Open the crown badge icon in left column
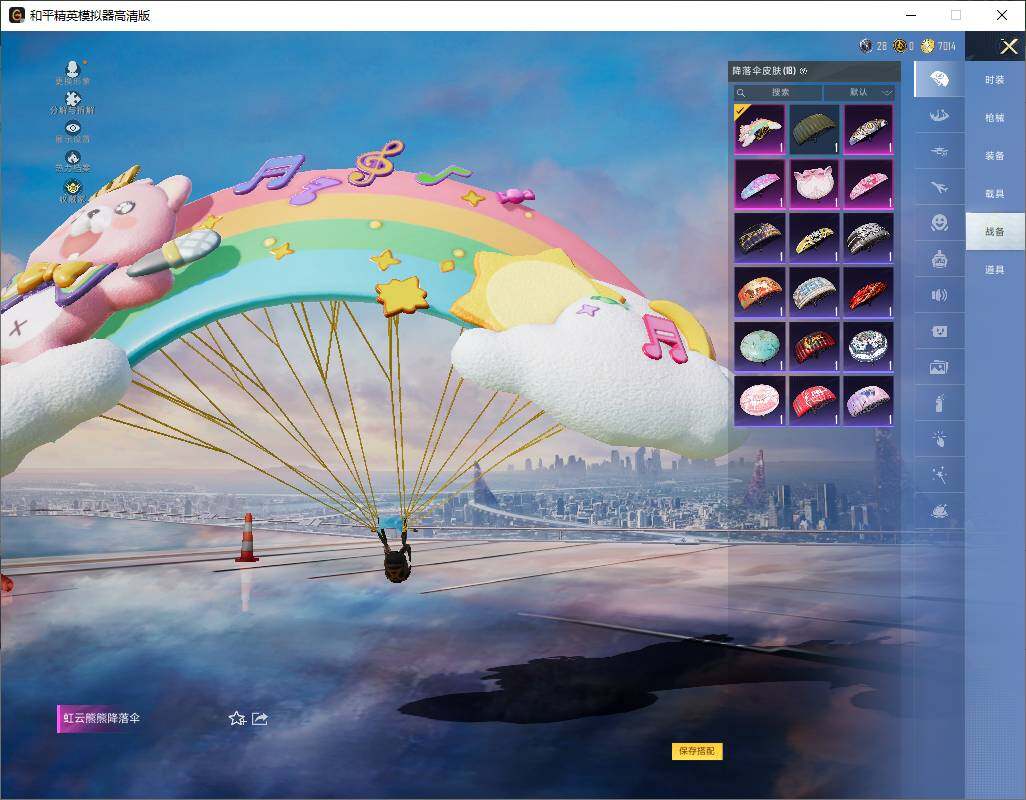Viewport: 1026px width, 800px height. tap(73, 188)
